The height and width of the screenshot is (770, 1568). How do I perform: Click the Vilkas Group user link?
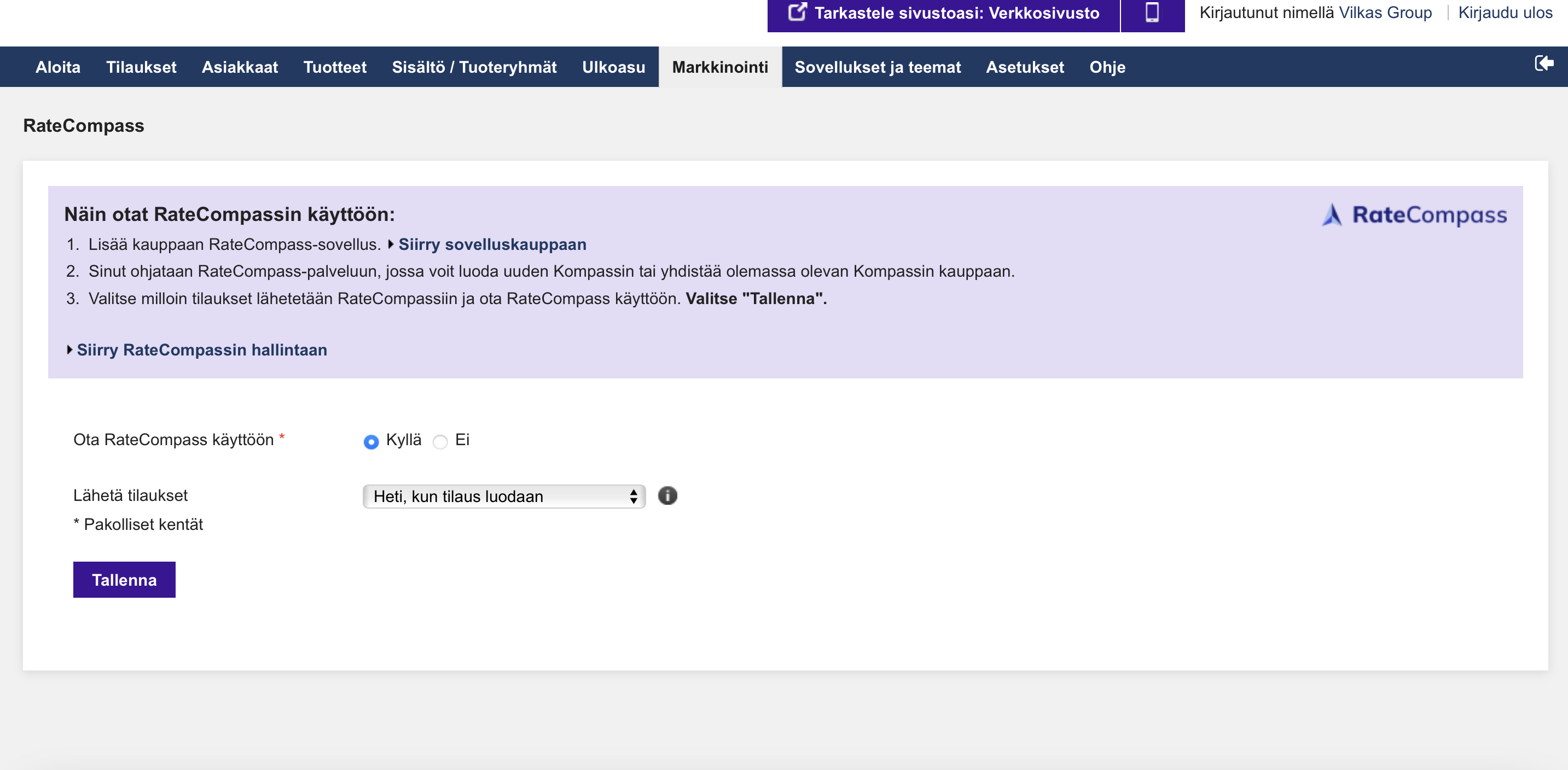(1385, 13)
